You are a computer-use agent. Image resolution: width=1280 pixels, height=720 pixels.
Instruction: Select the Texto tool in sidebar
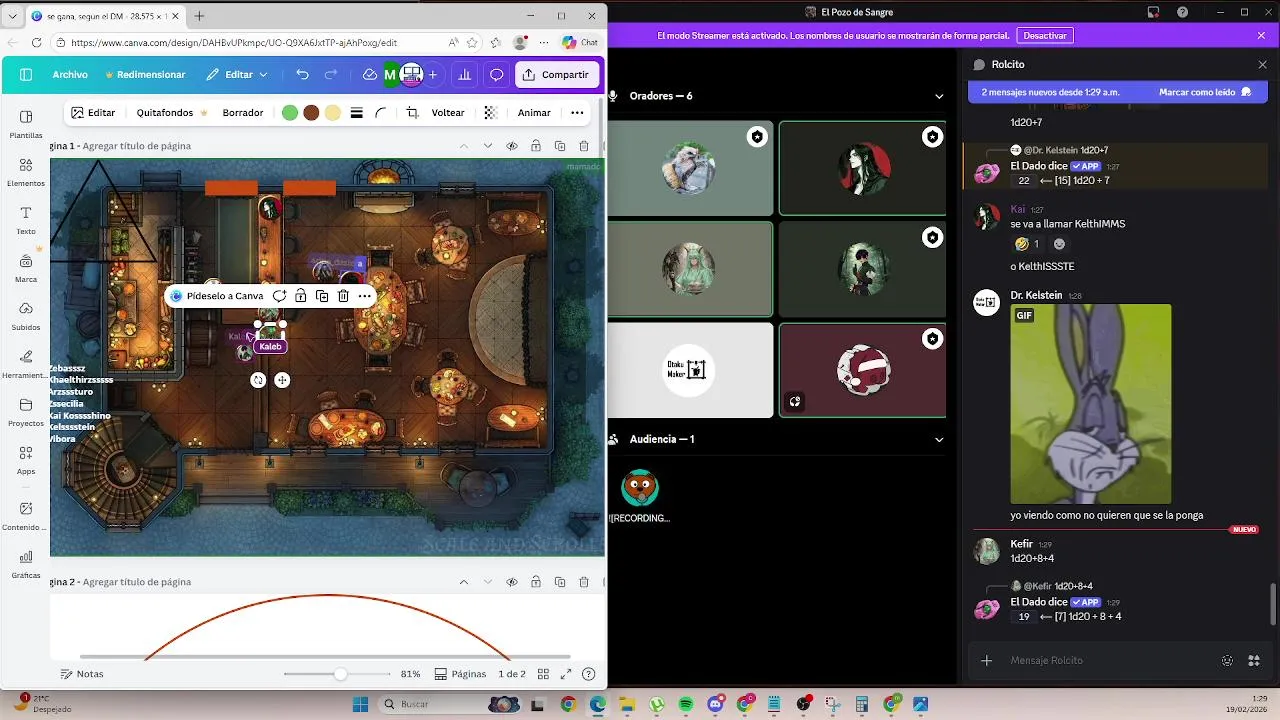(x=26, y=220)
